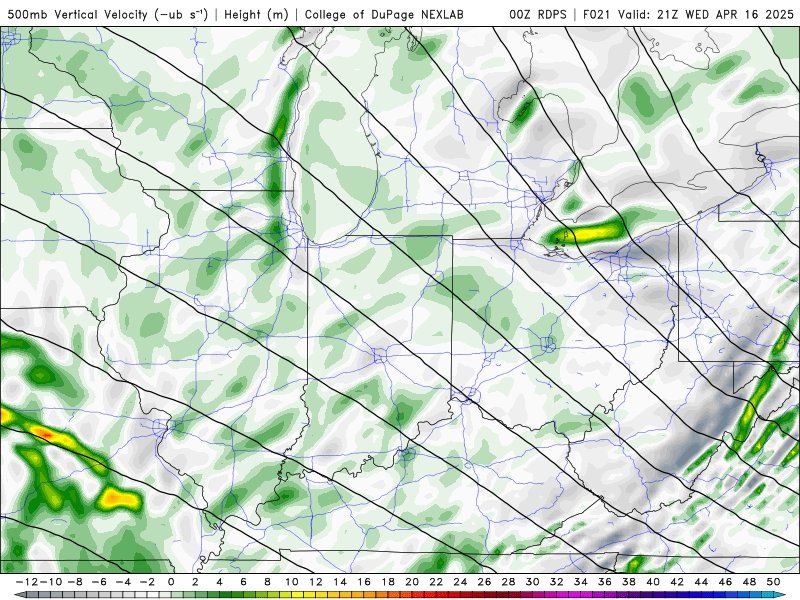Click the '00Z RDPS' model run label
Image resolution: width=800 pixels, height=600 pixels.
[x=538, y=14]
